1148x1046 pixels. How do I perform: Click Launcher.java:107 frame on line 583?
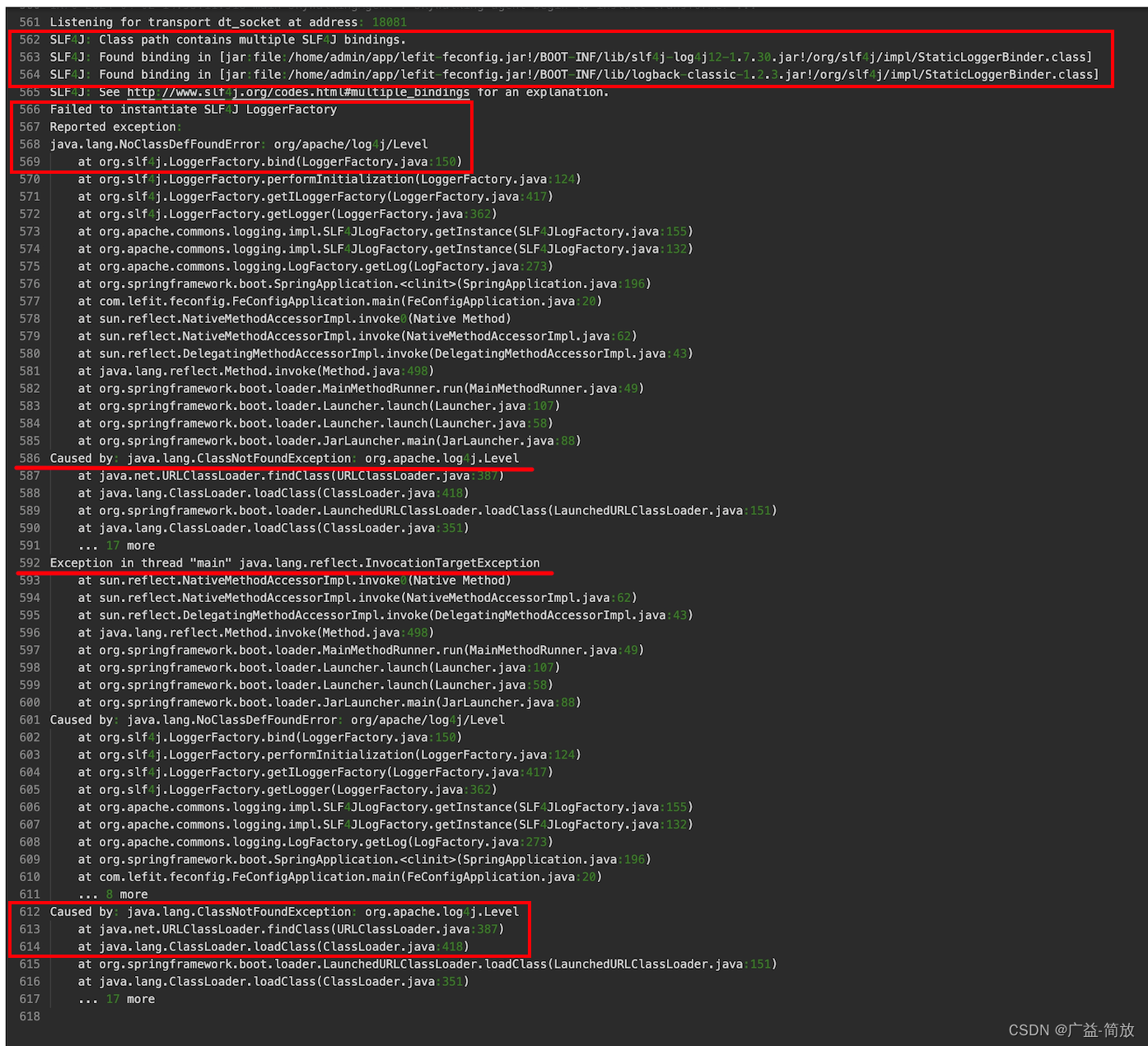click(x=319, y=406)
